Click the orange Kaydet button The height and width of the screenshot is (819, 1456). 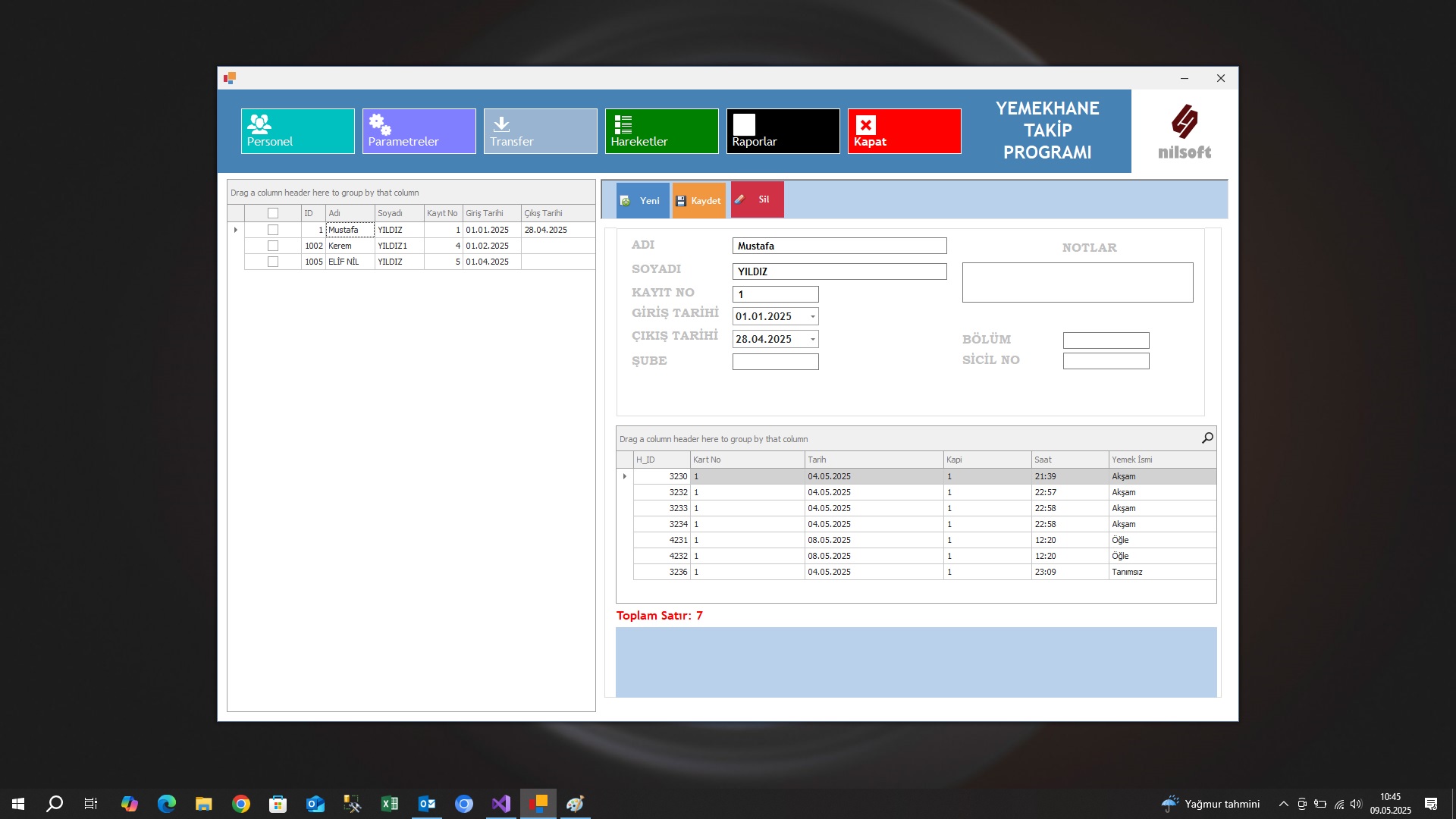tap(698, 201)
